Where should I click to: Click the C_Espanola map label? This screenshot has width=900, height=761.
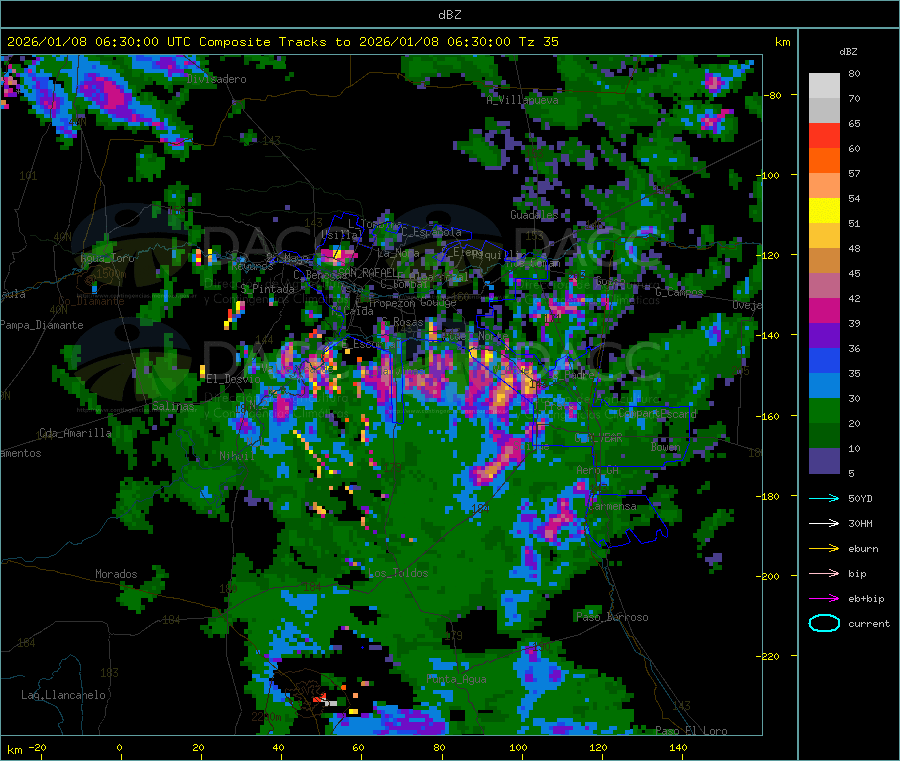click(432, 232)
